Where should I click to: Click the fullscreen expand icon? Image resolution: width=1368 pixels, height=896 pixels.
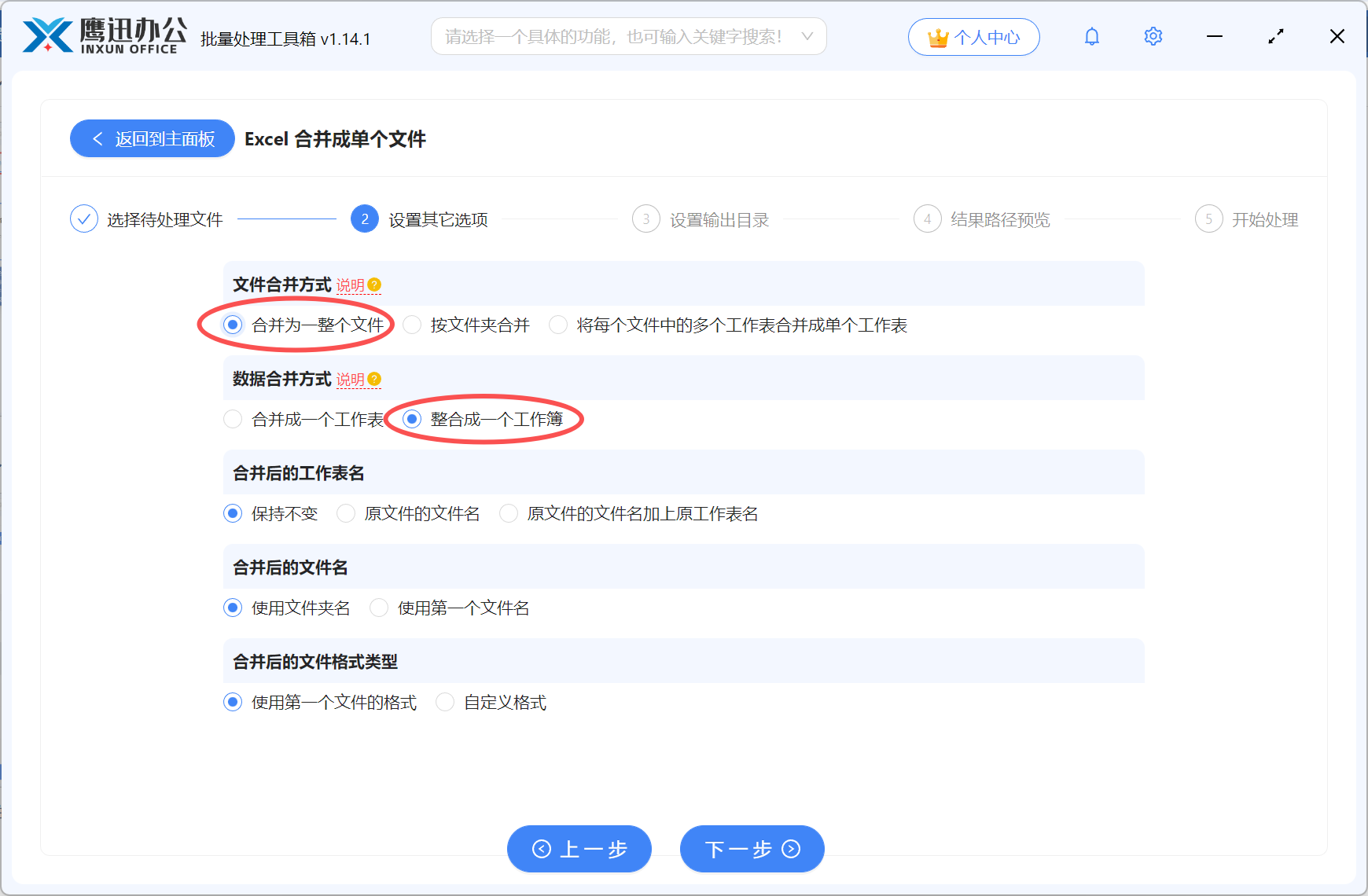(1276, 36)
